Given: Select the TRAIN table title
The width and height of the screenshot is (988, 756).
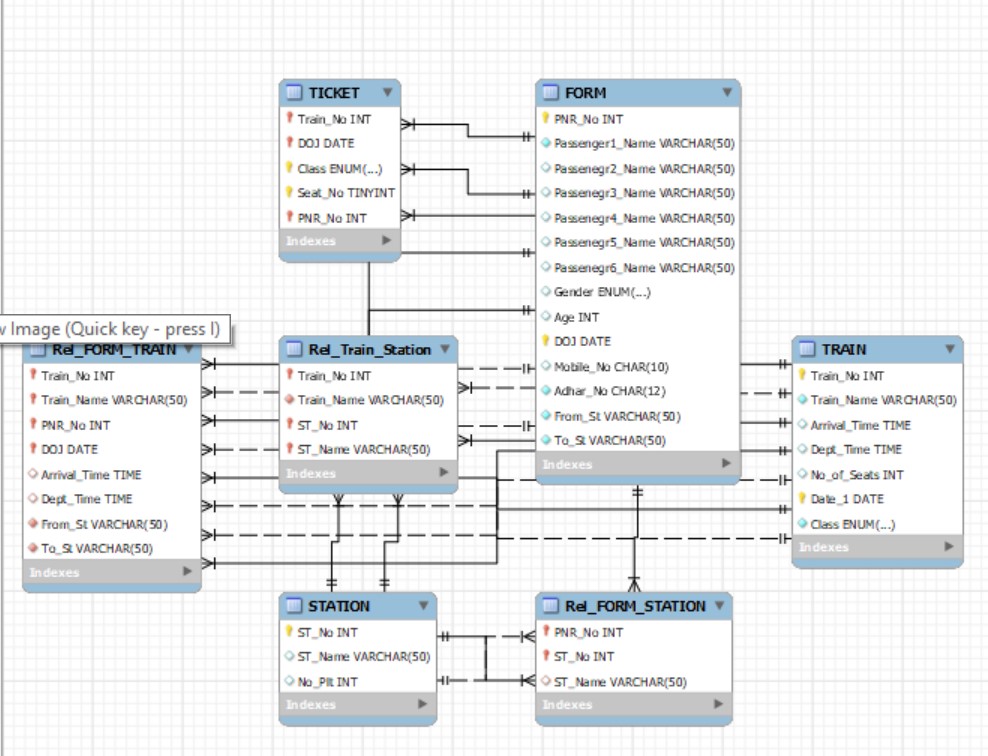Looking at the screenshot, I should [x=844, y=349].
